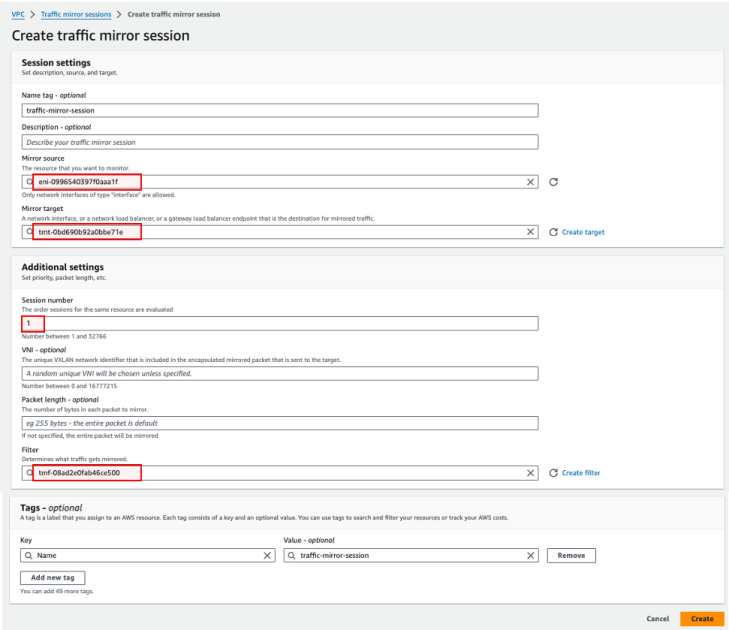The image size is (729, 630).
Task: Clear the Mirror target field
Action: [530, 232]
